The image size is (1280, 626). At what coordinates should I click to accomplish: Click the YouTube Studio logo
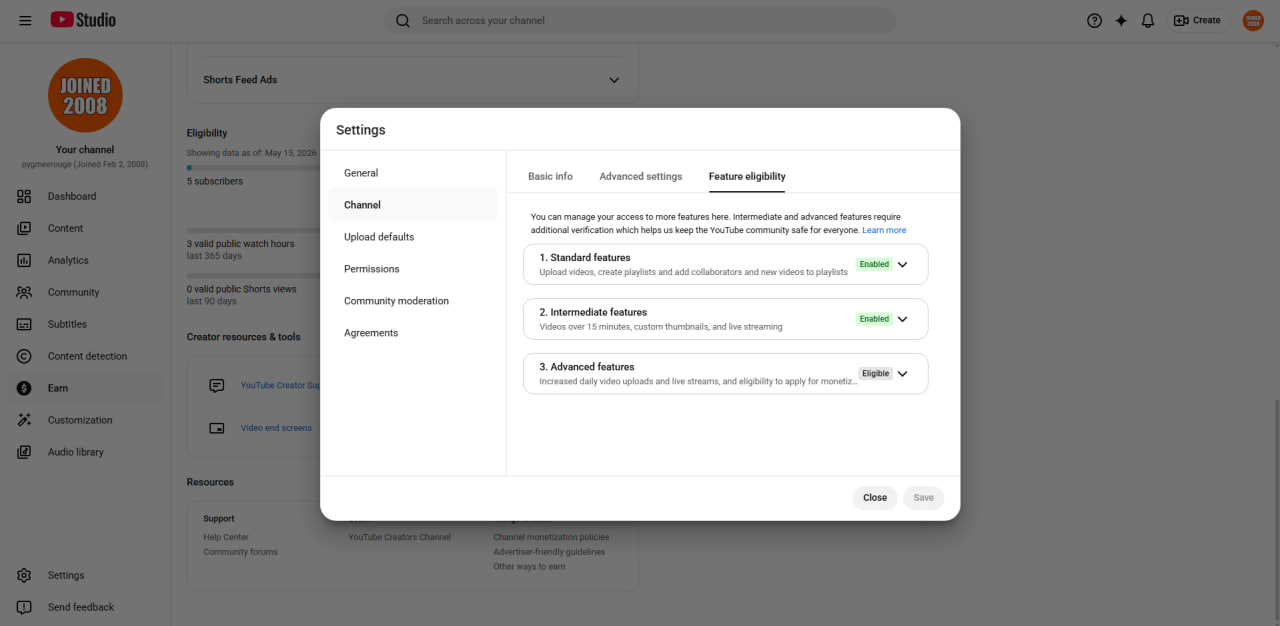83,20
